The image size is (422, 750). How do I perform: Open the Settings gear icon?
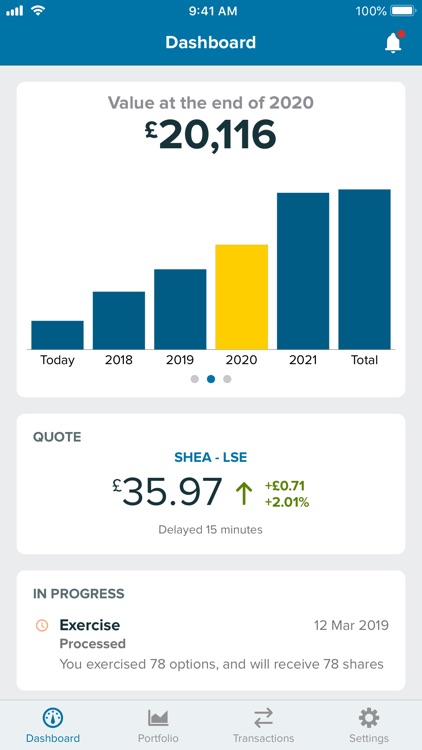369,717
